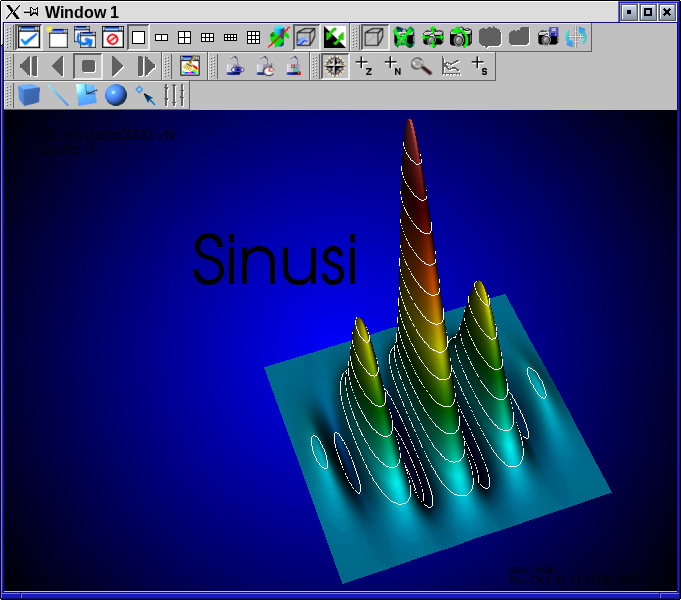Create a new visualization window

click(x=56, y=38)
